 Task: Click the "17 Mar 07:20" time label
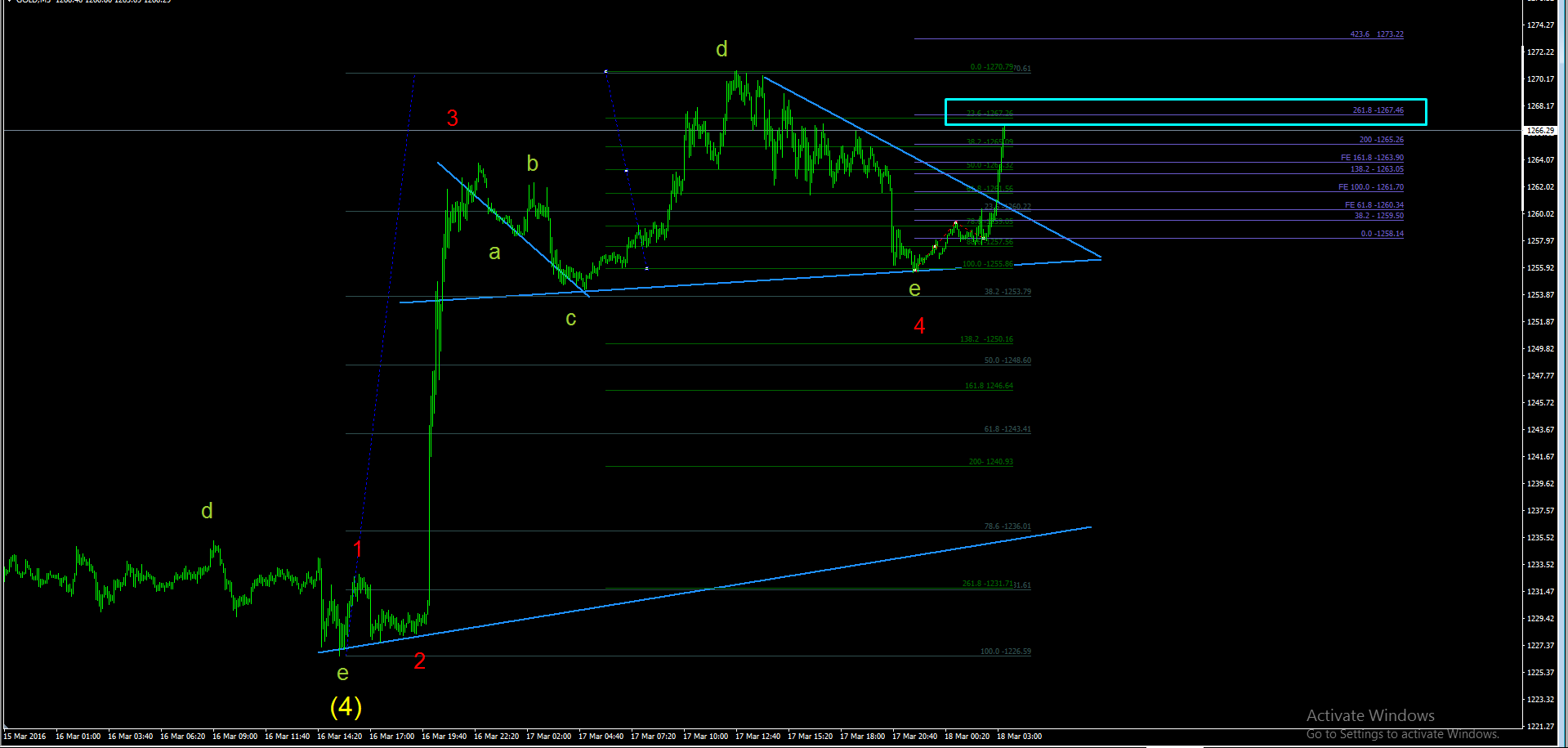653,737
